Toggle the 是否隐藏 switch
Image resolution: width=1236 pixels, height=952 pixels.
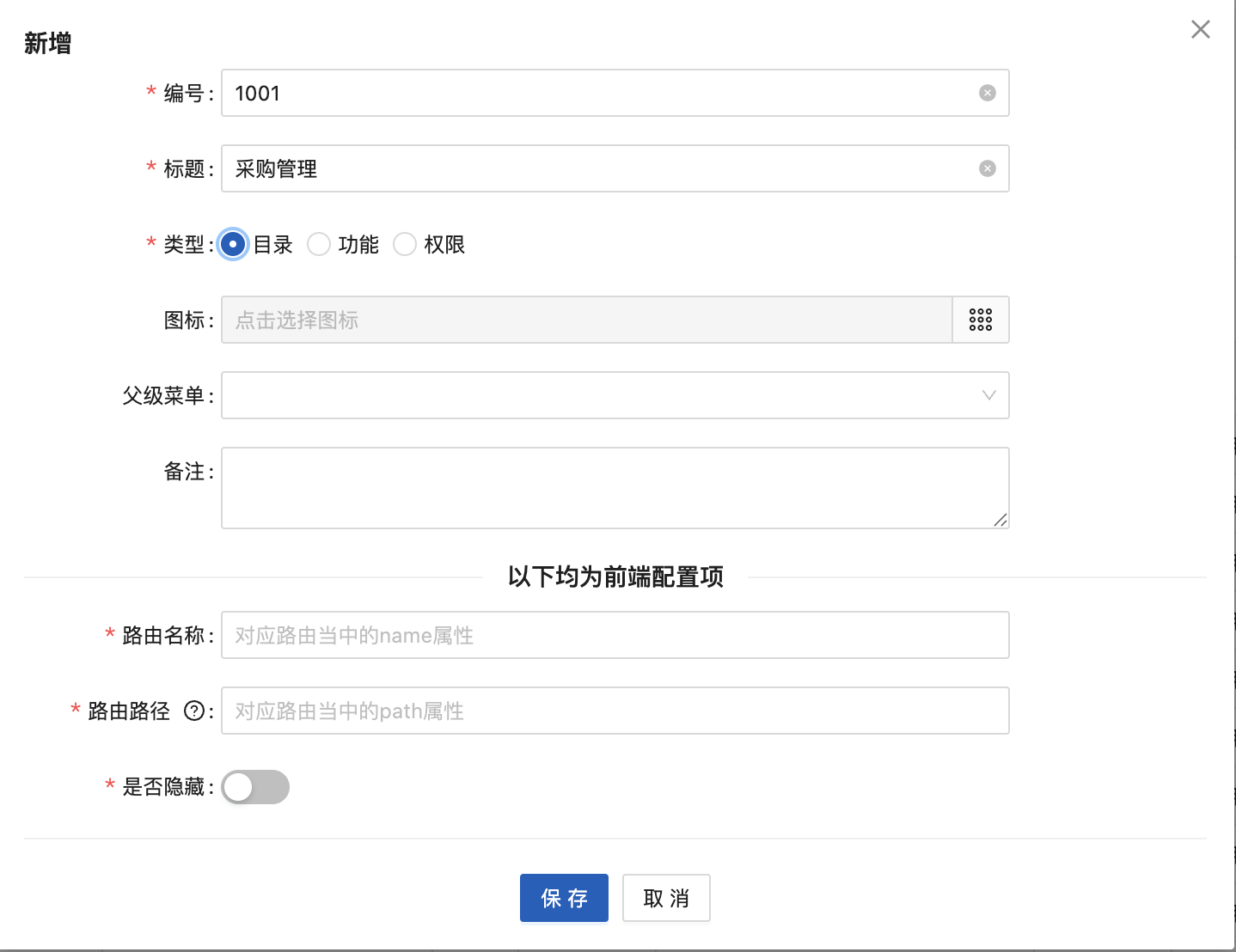tap(255, 787)
